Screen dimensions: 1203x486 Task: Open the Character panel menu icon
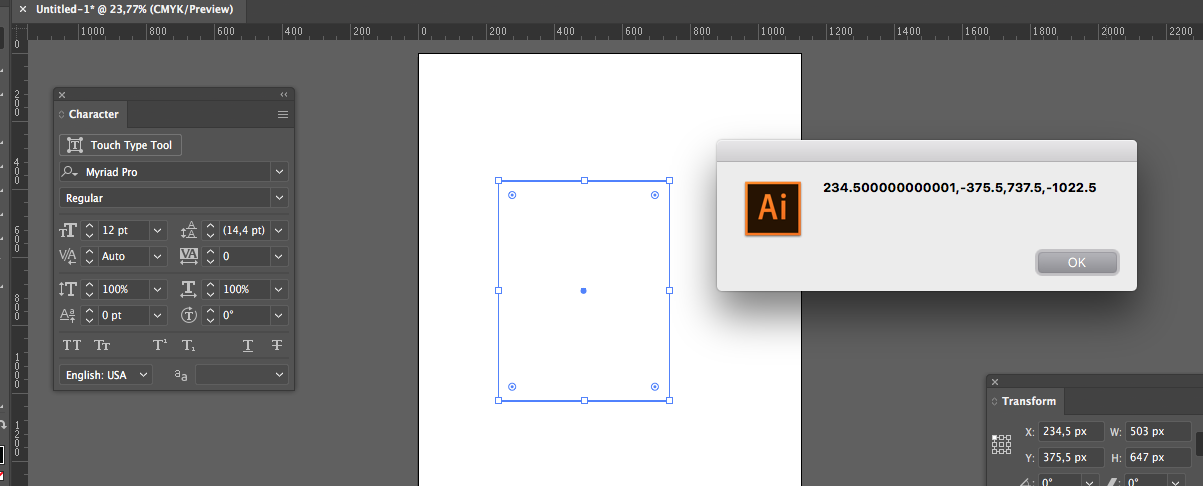coord(283,115)
